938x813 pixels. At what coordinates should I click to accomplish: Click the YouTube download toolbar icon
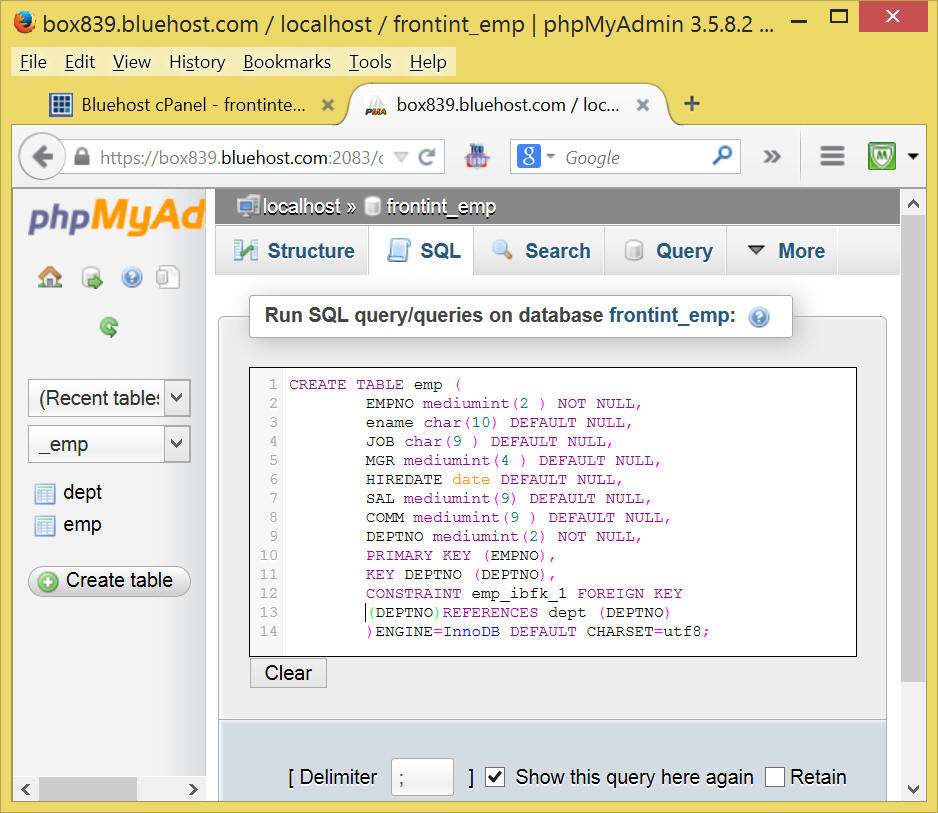(477, 157)
